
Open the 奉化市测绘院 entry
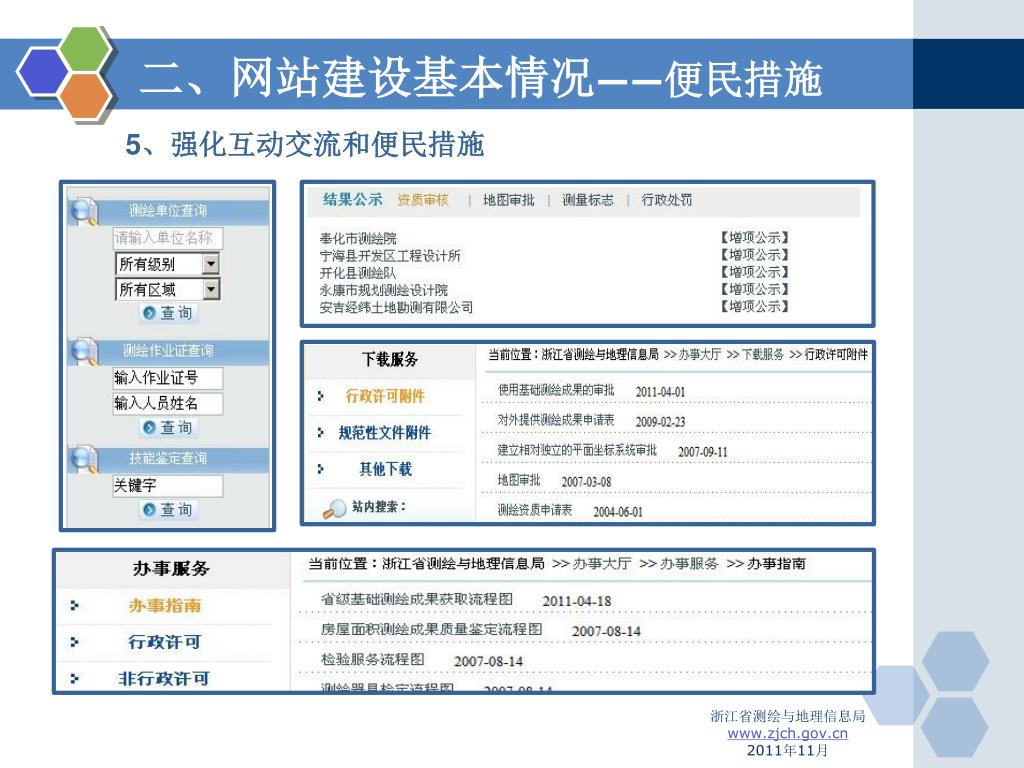[358, 238]
